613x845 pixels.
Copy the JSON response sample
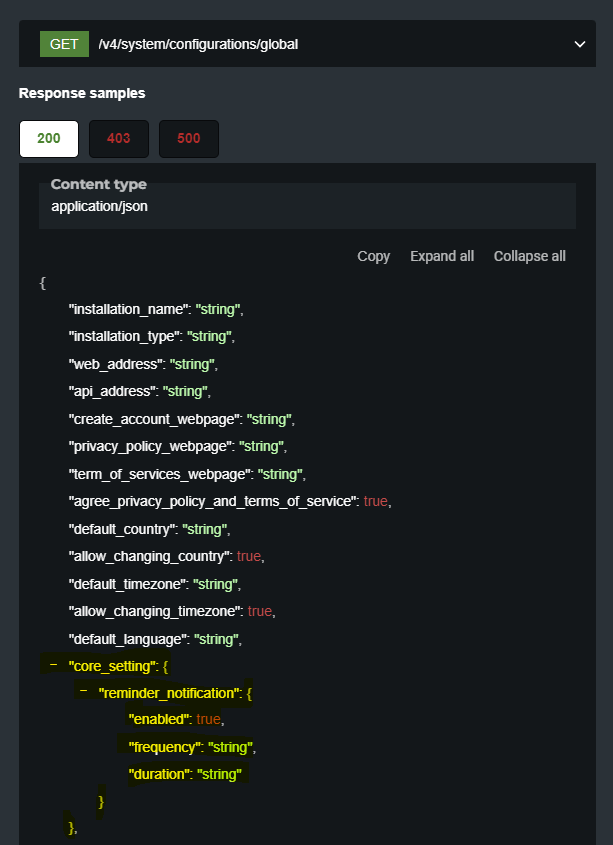tap(373, 256)
